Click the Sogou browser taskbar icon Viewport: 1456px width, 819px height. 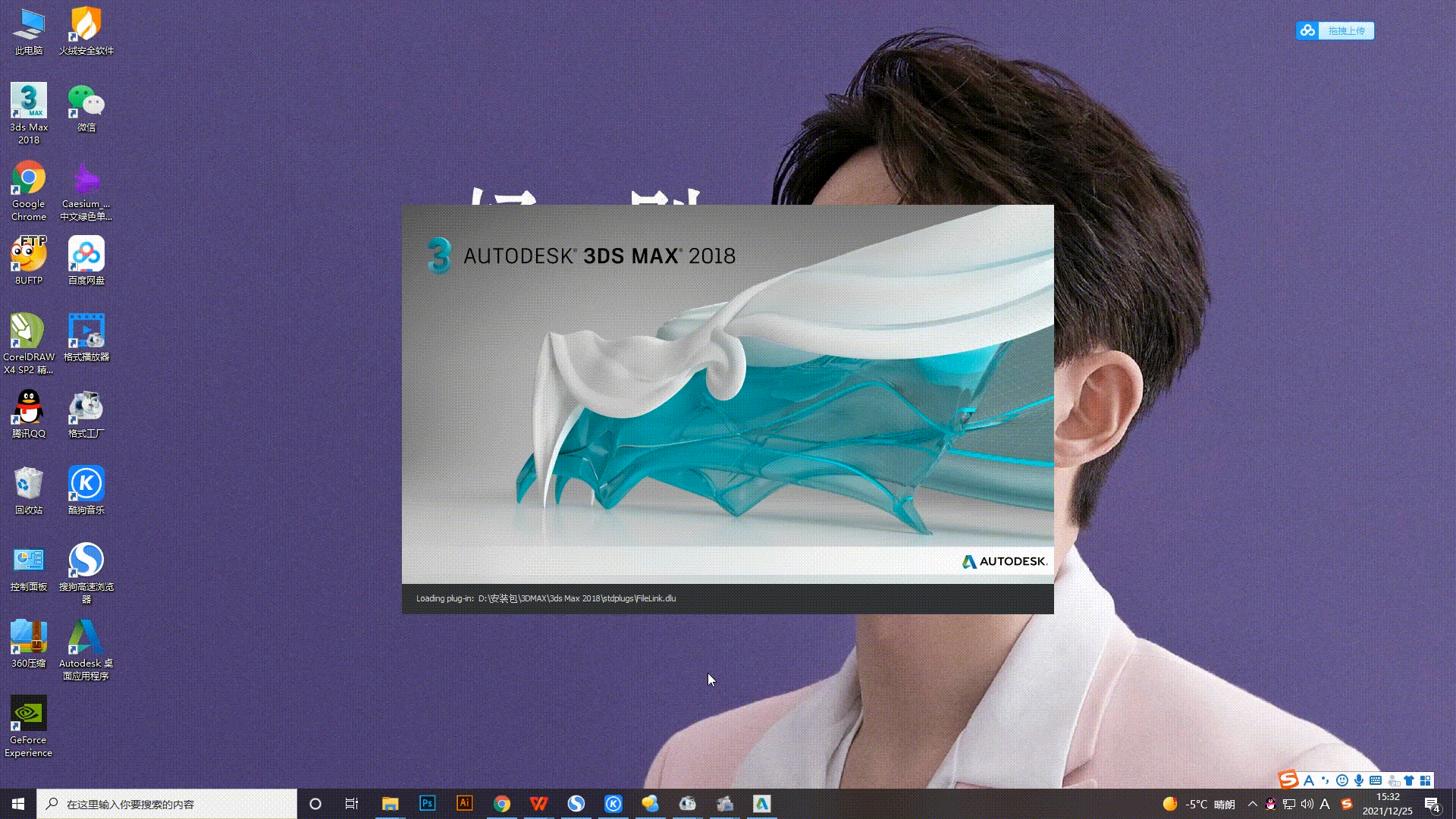(x=576, y=803)
